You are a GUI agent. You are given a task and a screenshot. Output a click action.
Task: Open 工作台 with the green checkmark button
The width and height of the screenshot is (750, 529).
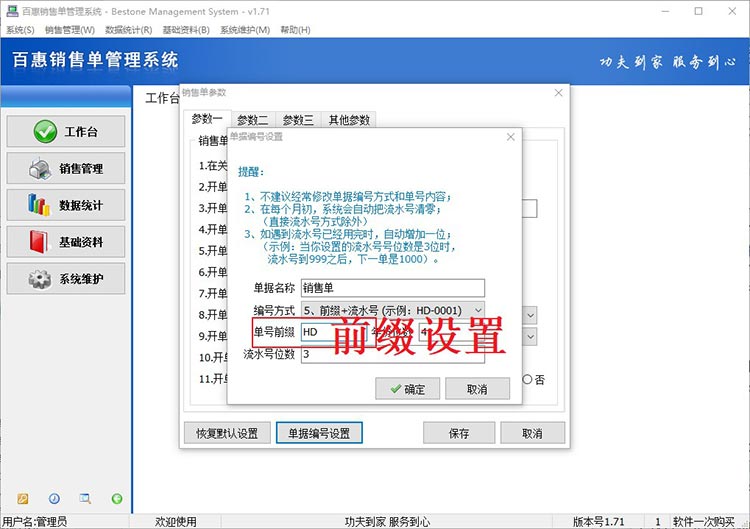(x=66, y=131)
